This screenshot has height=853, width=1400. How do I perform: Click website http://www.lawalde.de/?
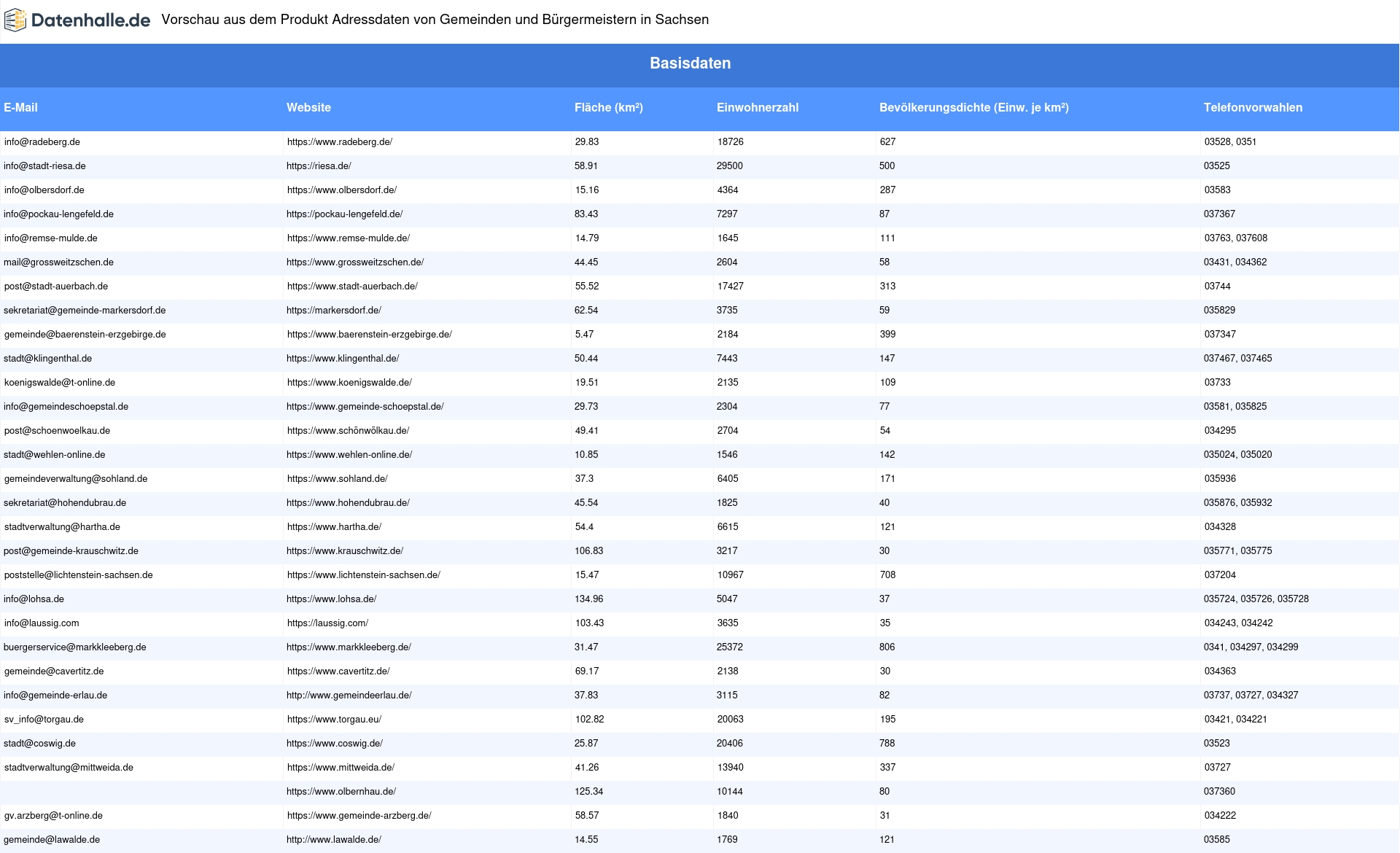334,840
